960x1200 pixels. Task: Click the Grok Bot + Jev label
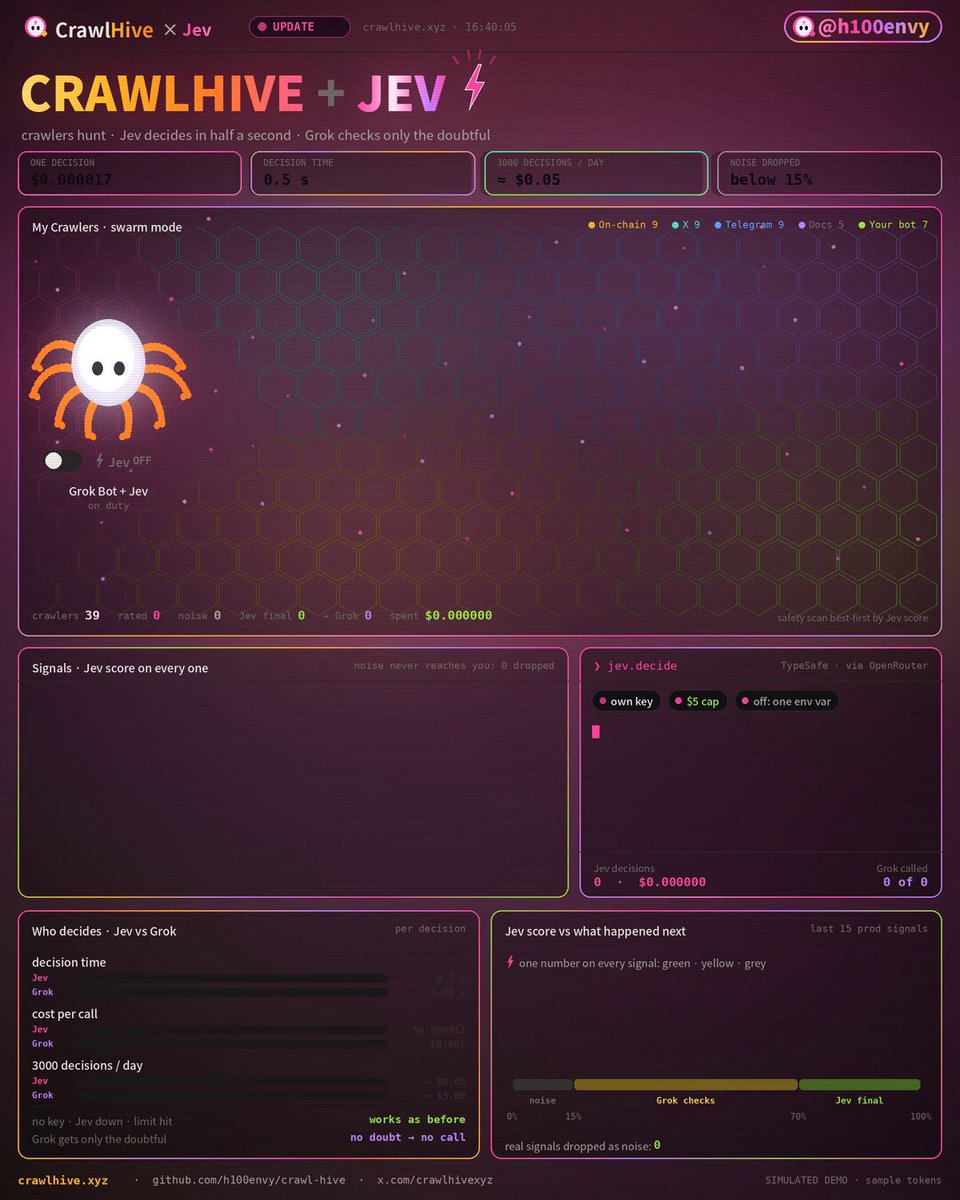click(x=108, y=491)
